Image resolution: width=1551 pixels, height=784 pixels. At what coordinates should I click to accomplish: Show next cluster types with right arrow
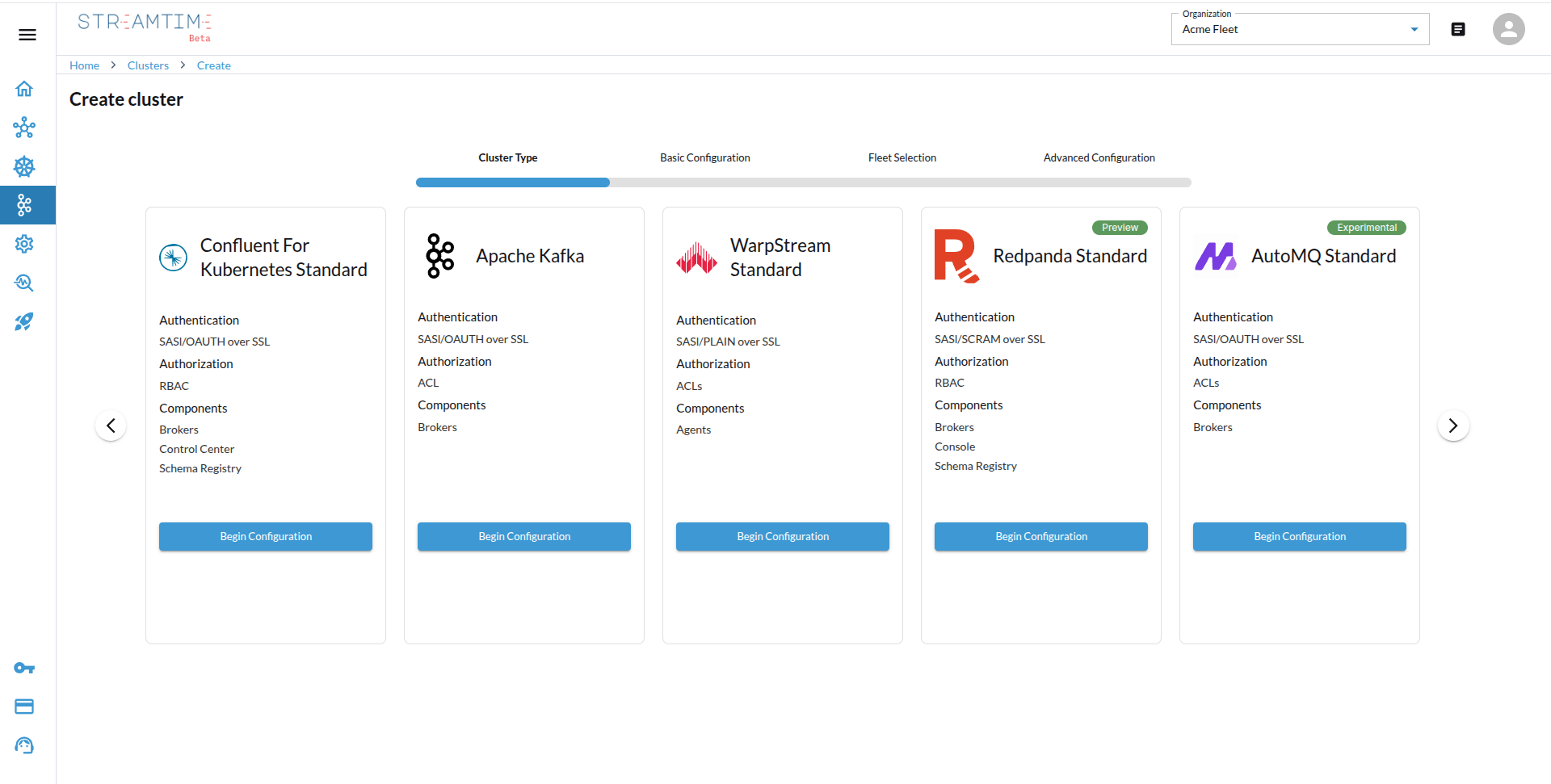(1453, 426)
